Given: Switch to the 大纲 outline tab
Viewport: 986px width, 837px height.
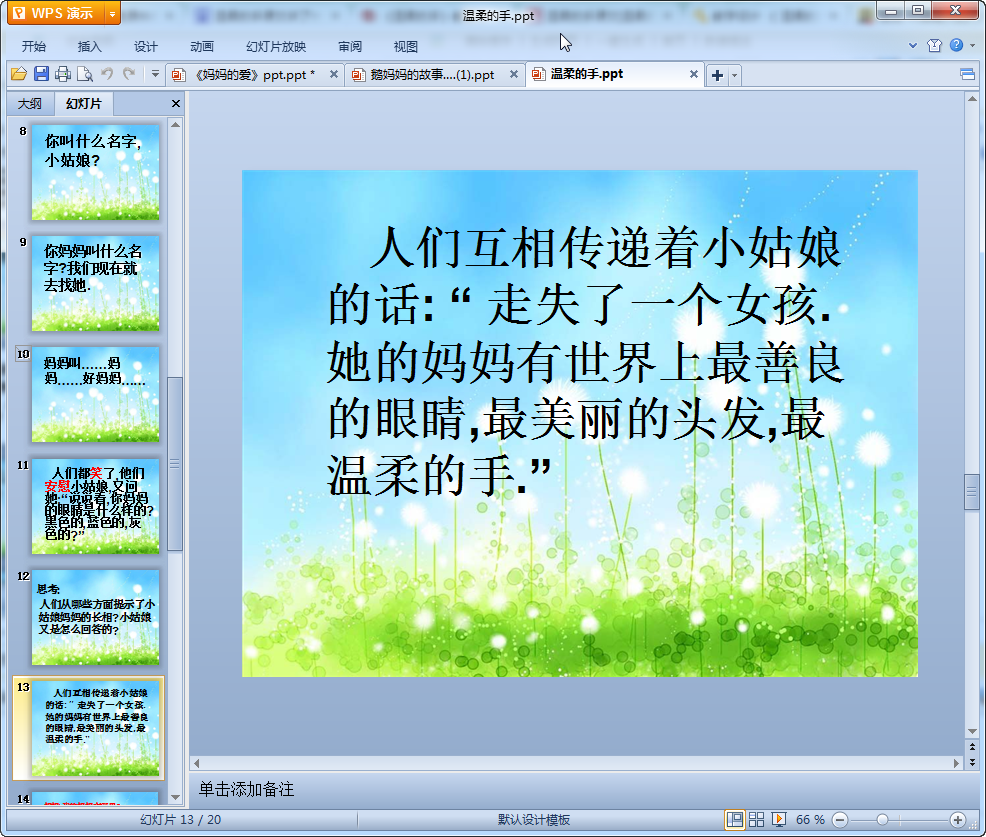Looking at the screenshot, I should click(30, 104).
